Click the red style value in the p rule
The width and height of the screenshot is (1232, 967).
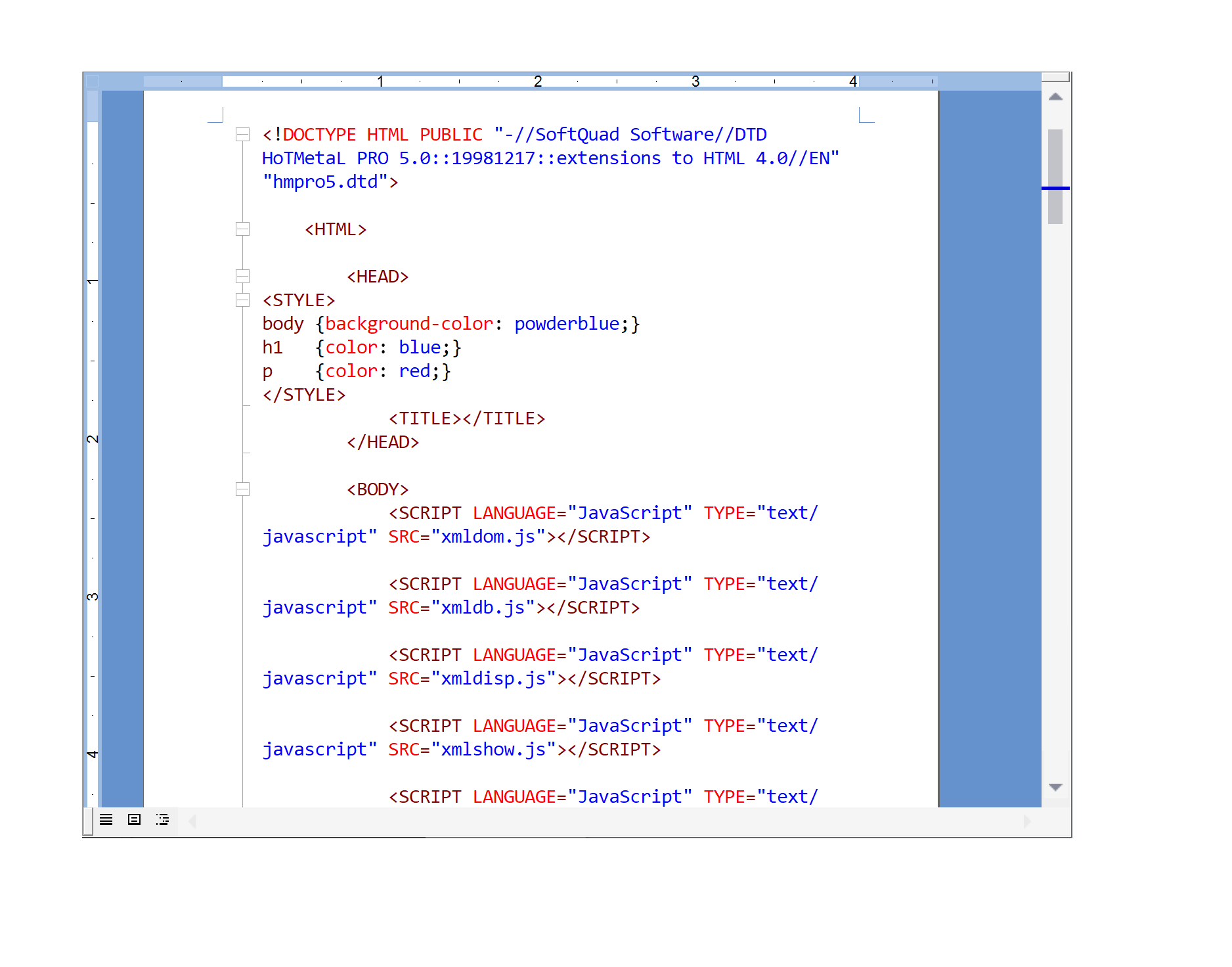414,371
